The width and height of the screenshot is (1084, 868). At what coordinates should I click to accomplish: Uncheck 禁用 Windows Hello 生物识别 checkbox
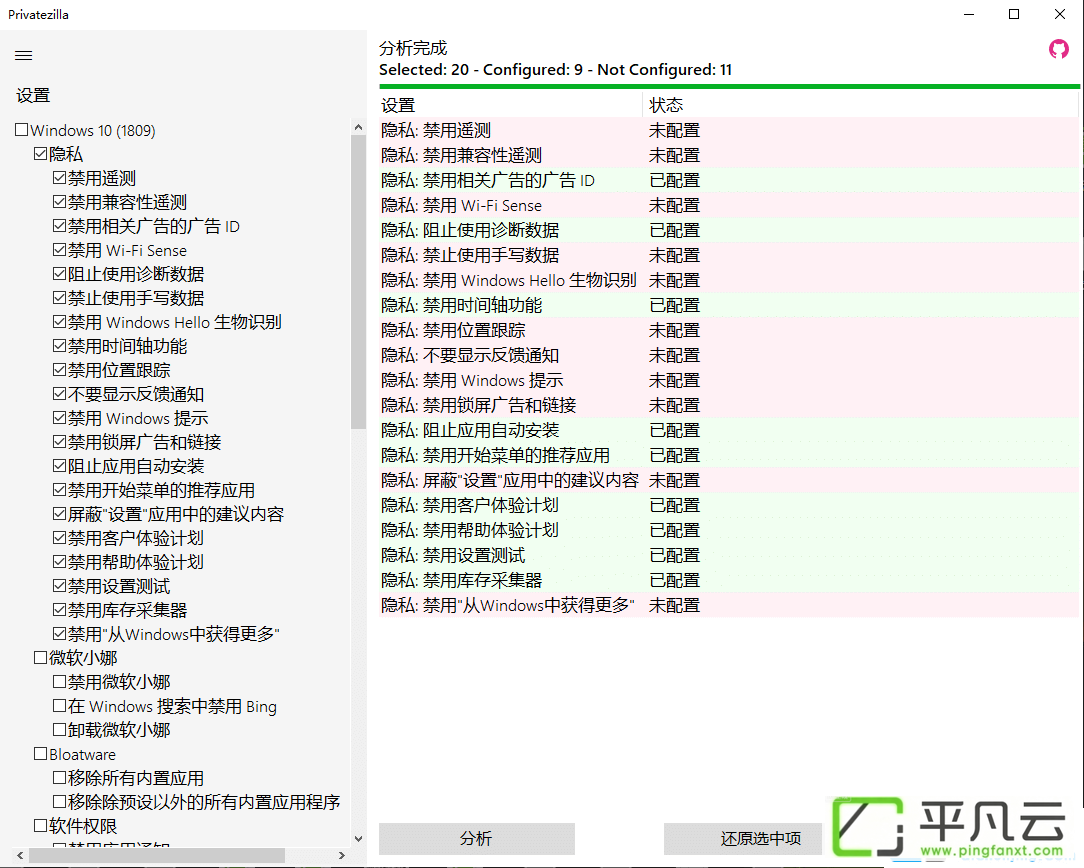pos(59,322)
